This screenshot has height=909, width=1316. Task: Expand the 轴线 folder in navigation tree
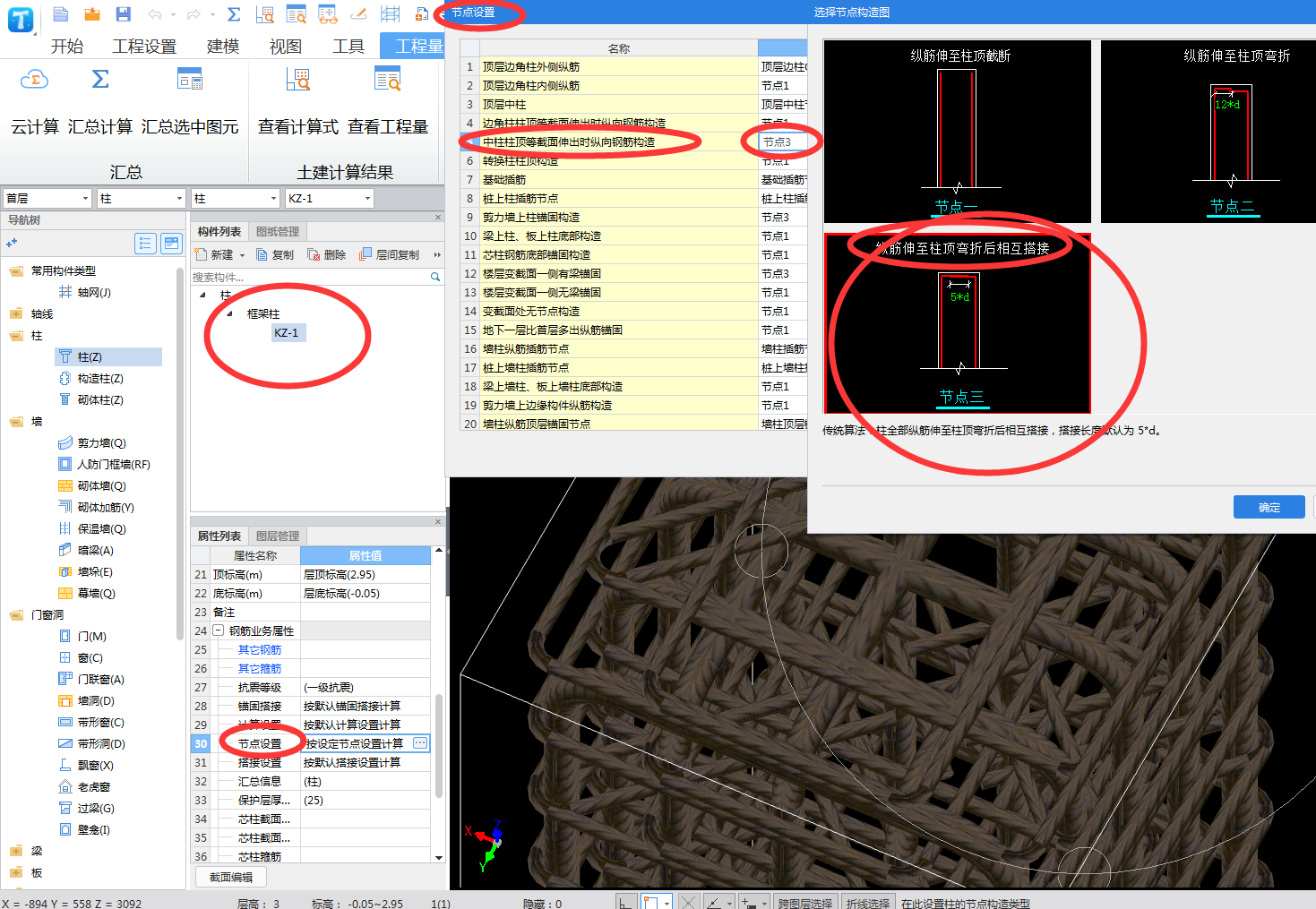[x=15, y=314]
